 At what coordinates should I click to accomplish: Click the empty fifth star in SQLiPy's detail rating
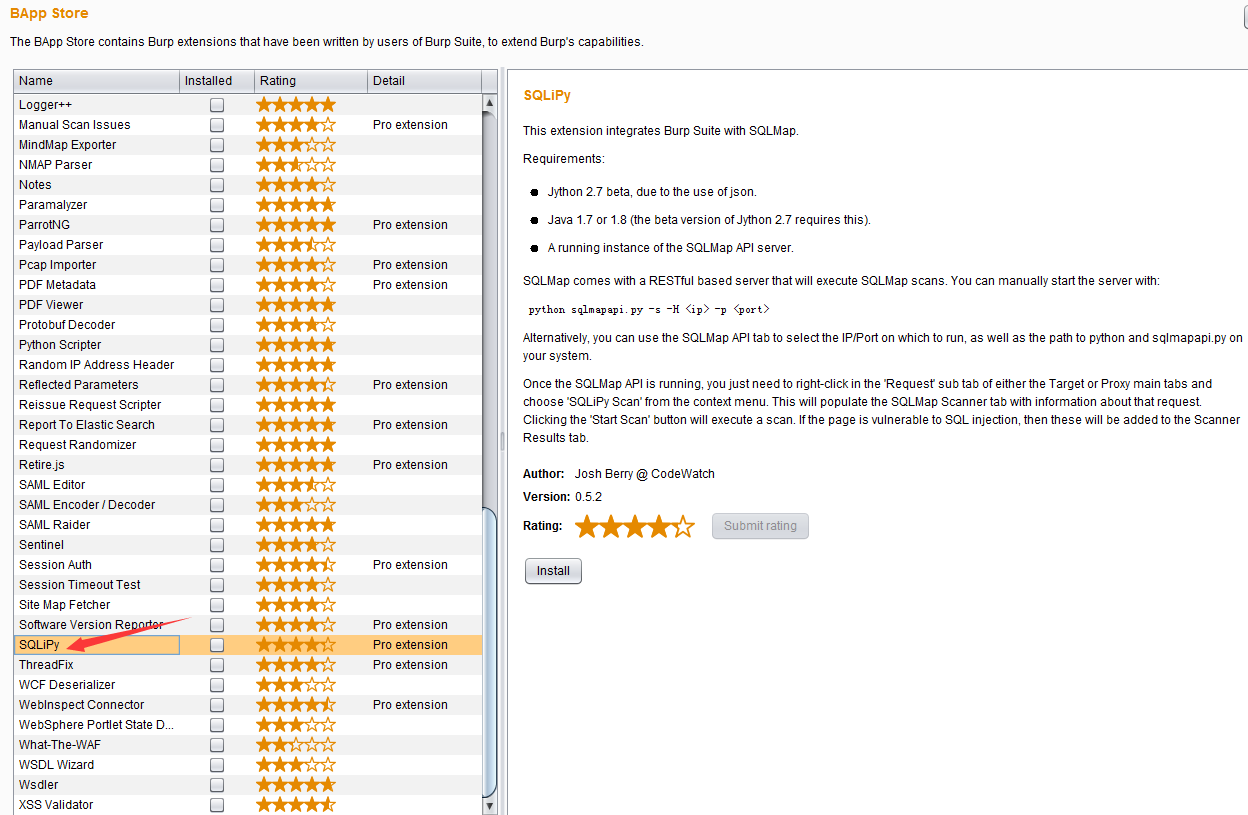tap(683, 526)
